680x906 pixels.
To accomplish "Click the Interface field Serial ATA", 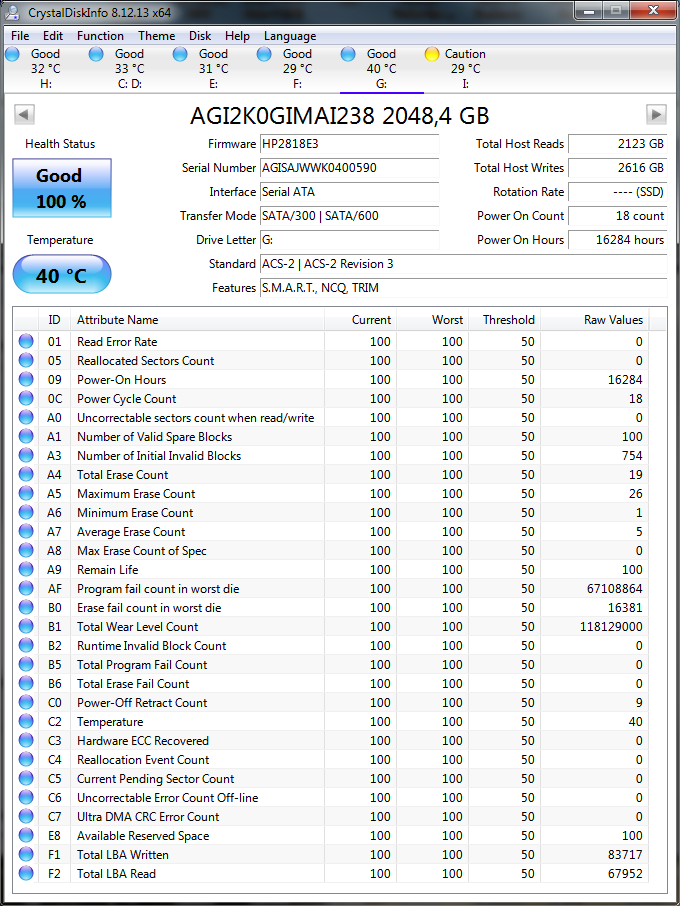I will 350,192.
